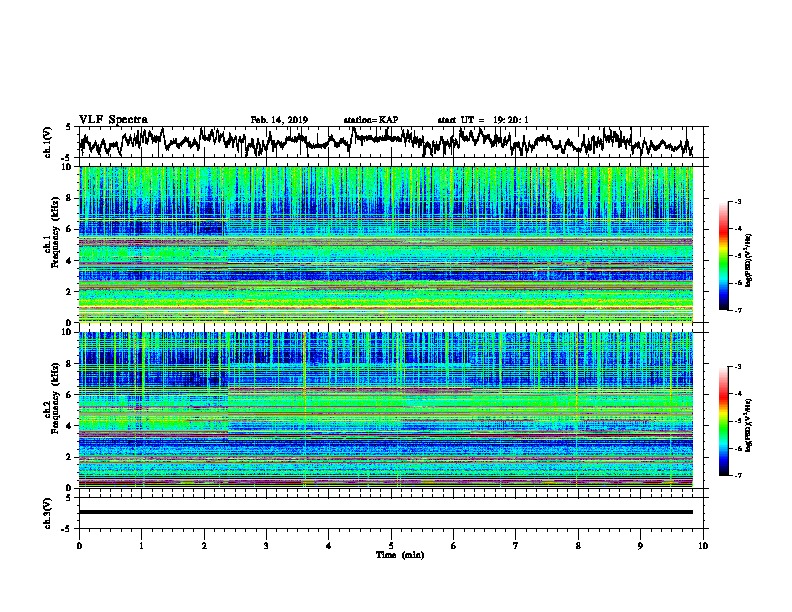This screenshot has width=792, height=612.
Task: Click the "Time (min)" axis label
Action: (400, 555)
